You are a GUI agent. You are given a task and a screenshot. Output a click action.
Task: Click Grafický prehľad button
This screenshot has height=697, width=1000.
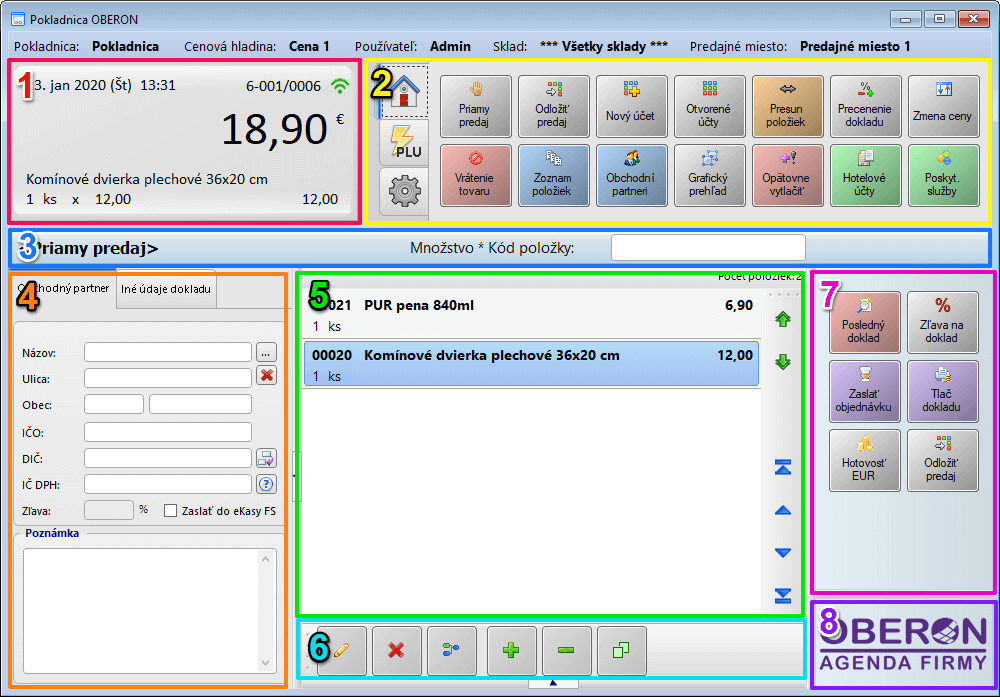click(x=709, y=176)
